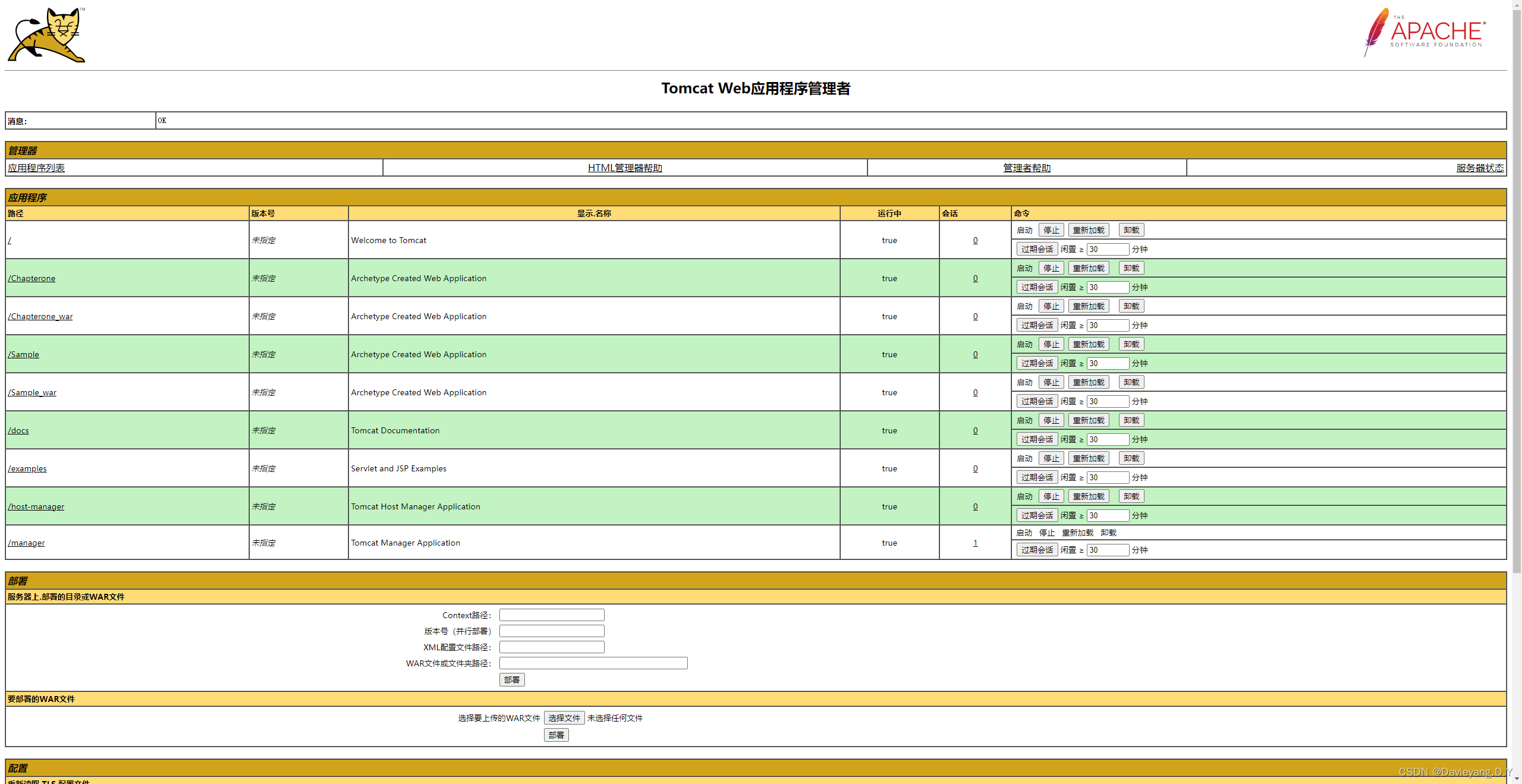Open the /examples application link

[27, 468]
